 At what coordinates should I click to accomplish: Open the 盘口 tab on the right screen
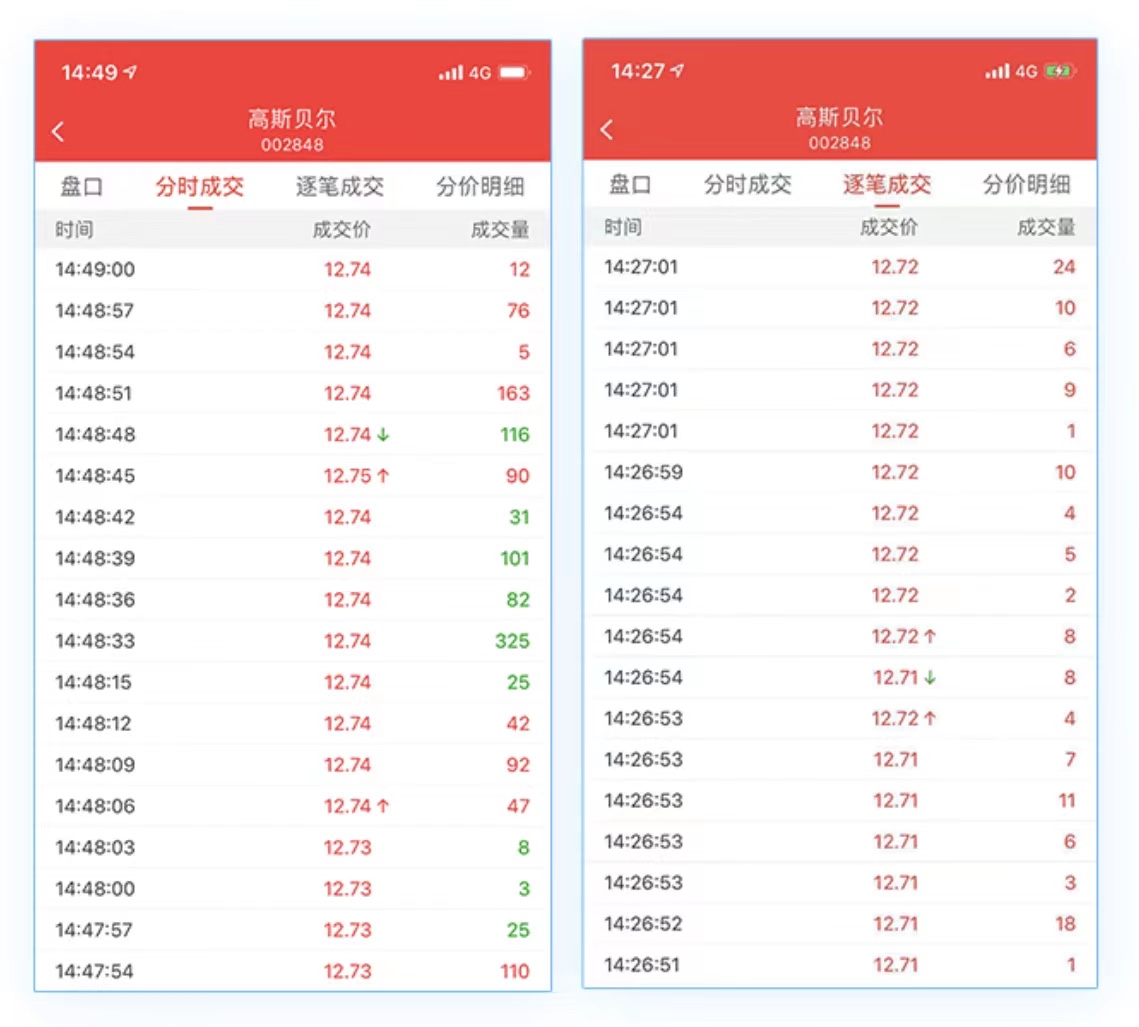(629, 185)
